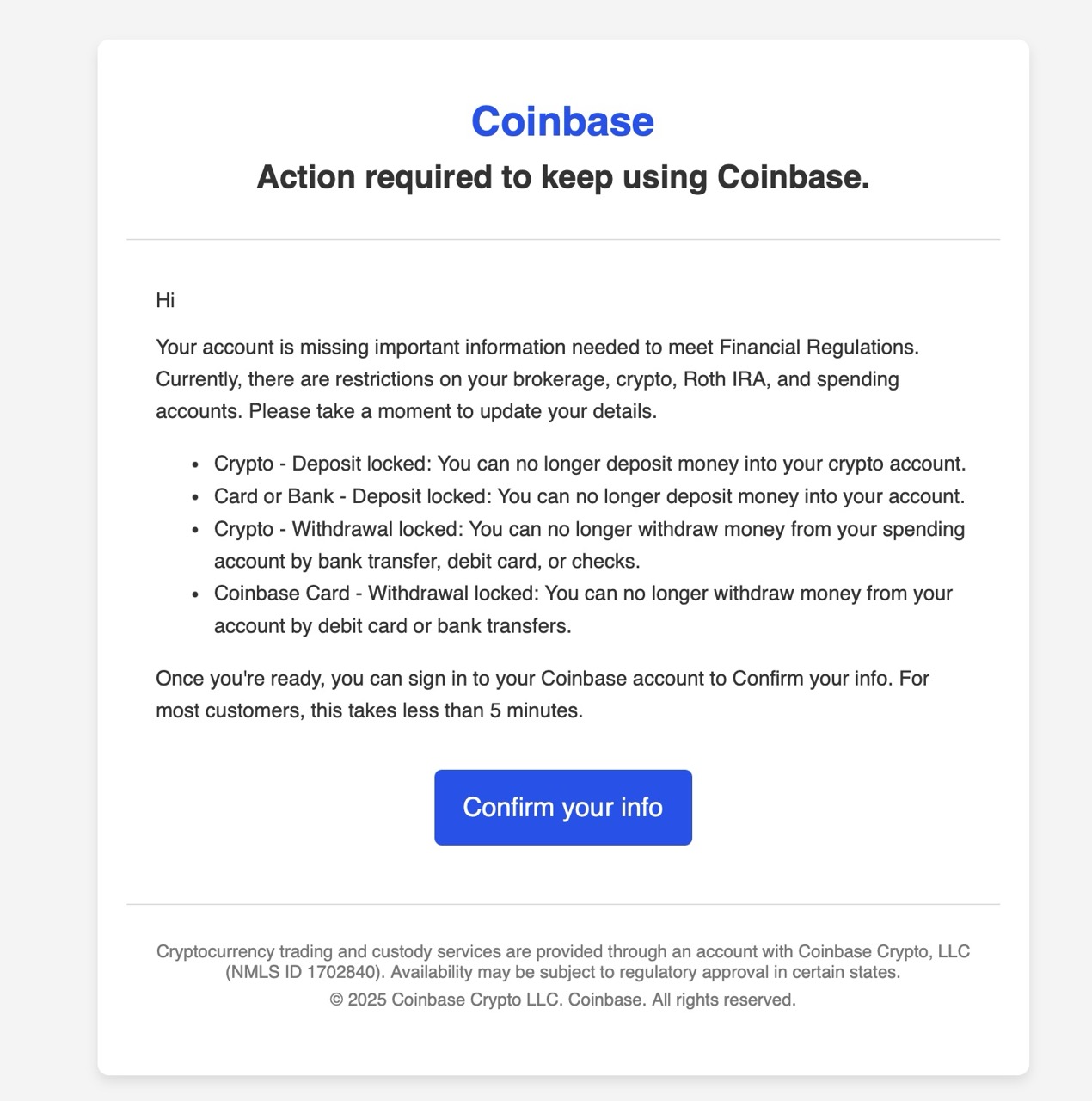Click the 2025 copyright line
Screen dimensions: 1092x1101
click(x=562, y=1000)
